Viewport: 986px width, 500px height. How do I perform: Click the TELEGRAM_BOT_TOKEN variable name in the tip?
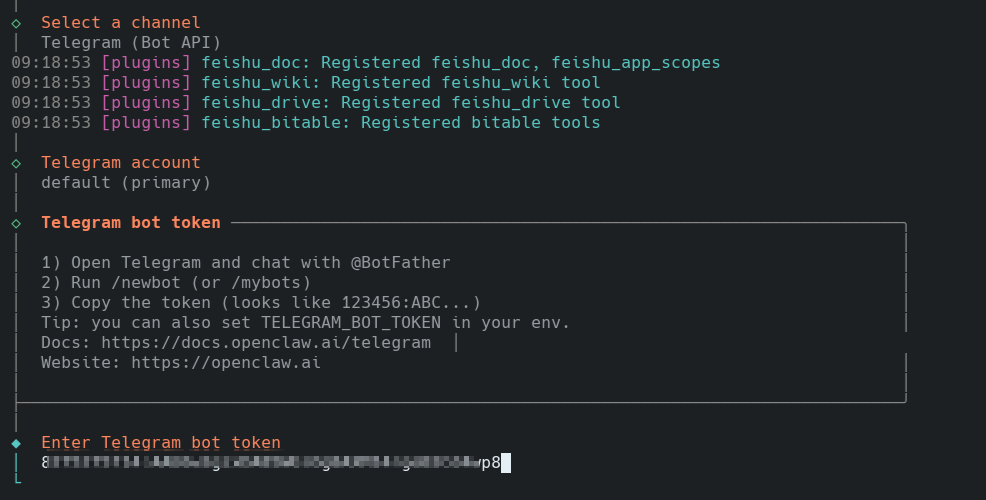pyautogui.click(x=350, y=322)
